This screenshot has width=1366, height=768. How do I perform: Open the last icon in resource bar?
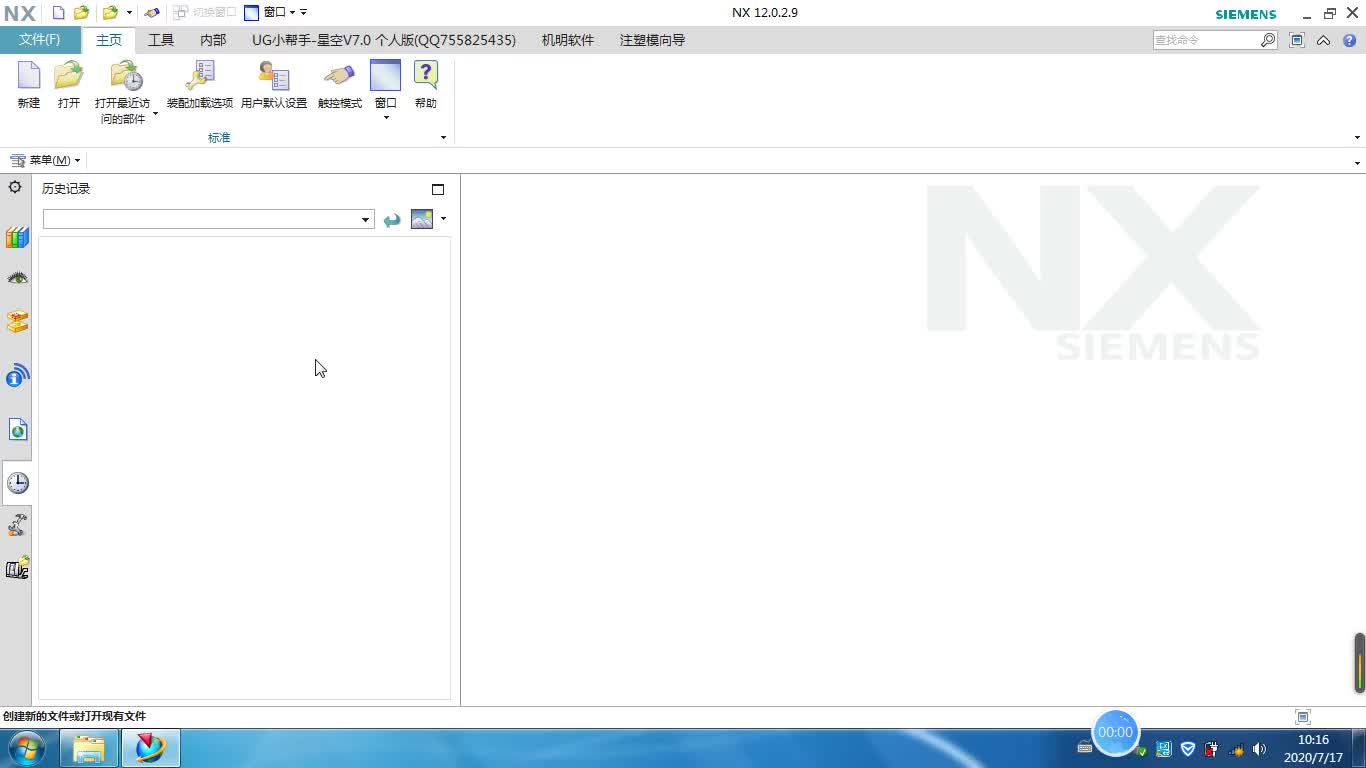click(x=17, y=568)
